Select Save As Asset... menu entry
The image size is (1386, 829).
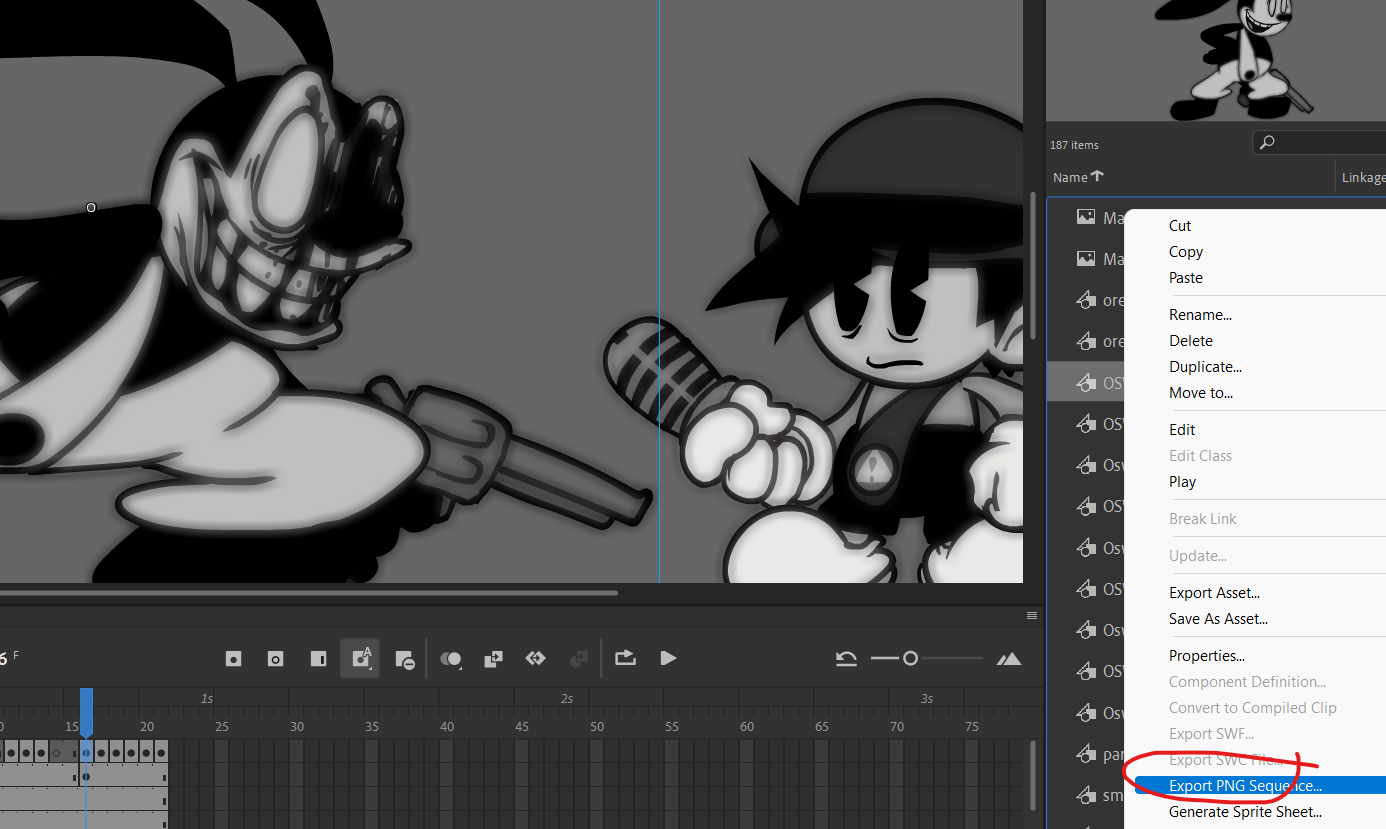pyautogui.click(x=1218, y=619)
